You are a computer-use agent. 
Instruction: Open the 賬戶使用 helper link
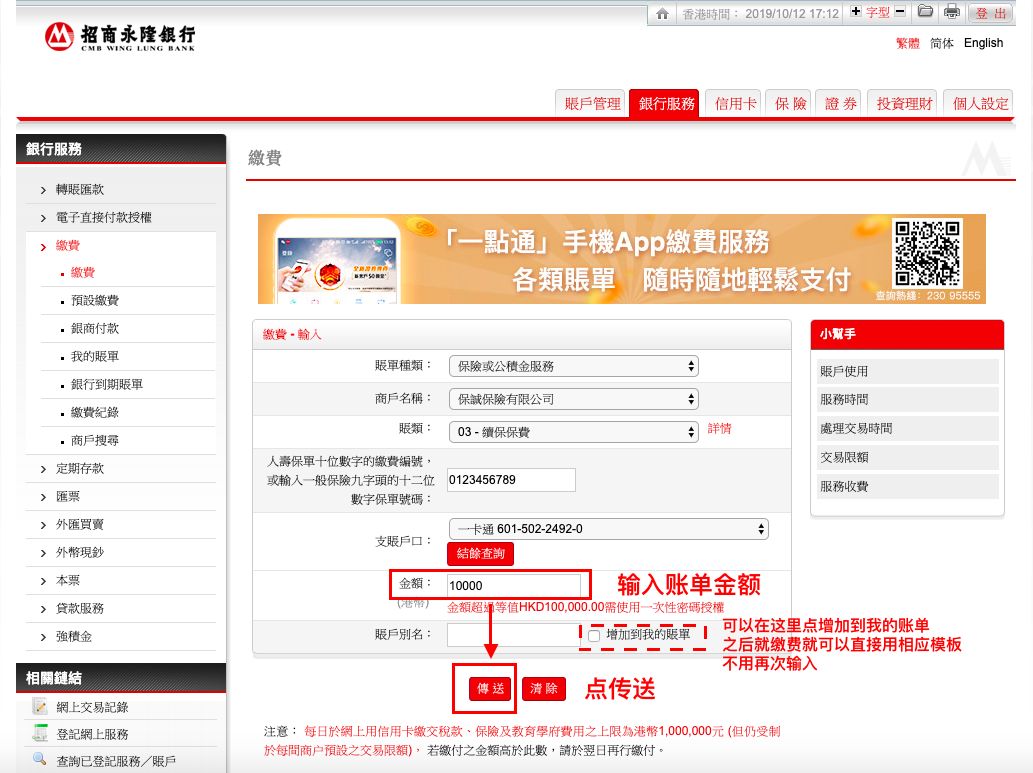coord(907,371)
